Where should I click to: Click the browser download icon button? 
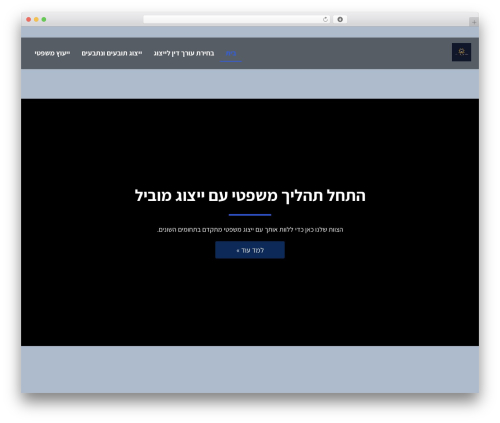point(340,19)
